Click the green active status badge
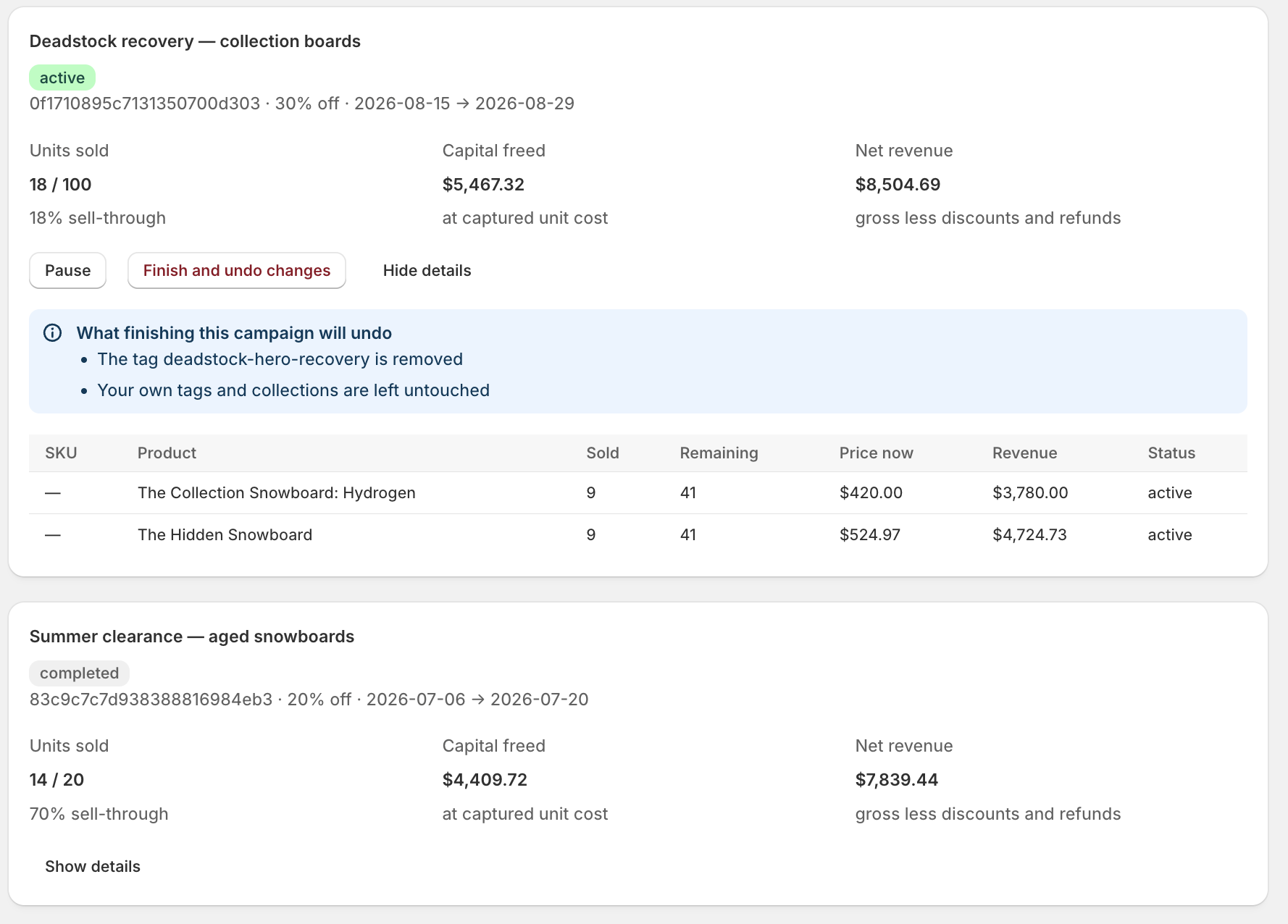Viewport: 1288px width, 924px height. pos(62,77)
